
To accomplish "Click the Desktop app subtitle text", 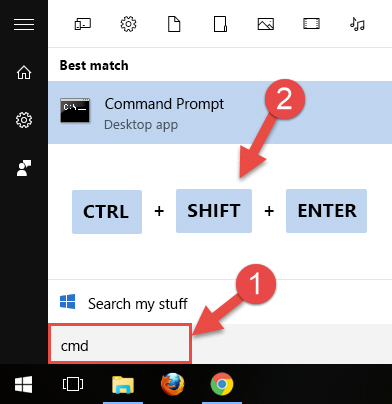I will [x=141, y=125].
